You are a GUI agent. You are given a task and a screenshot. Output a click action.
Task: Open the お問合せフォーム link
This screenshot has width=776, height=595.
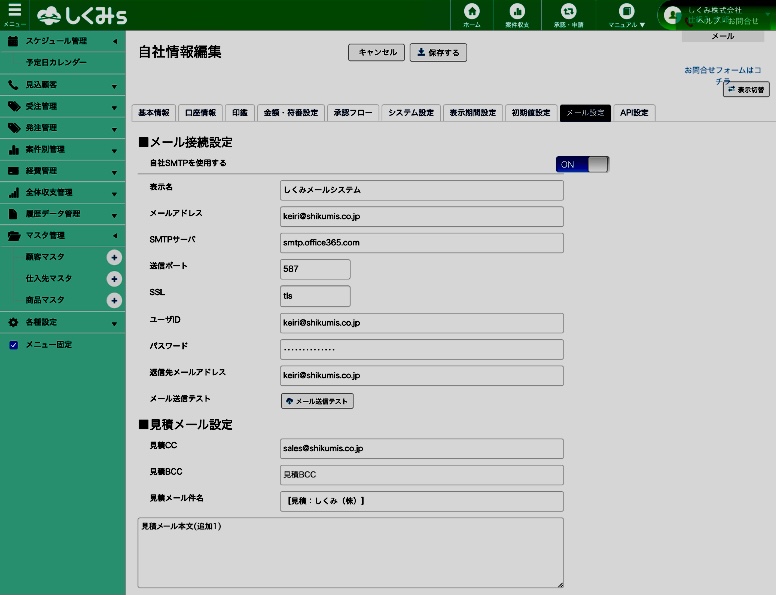click(x=723, y=75)
